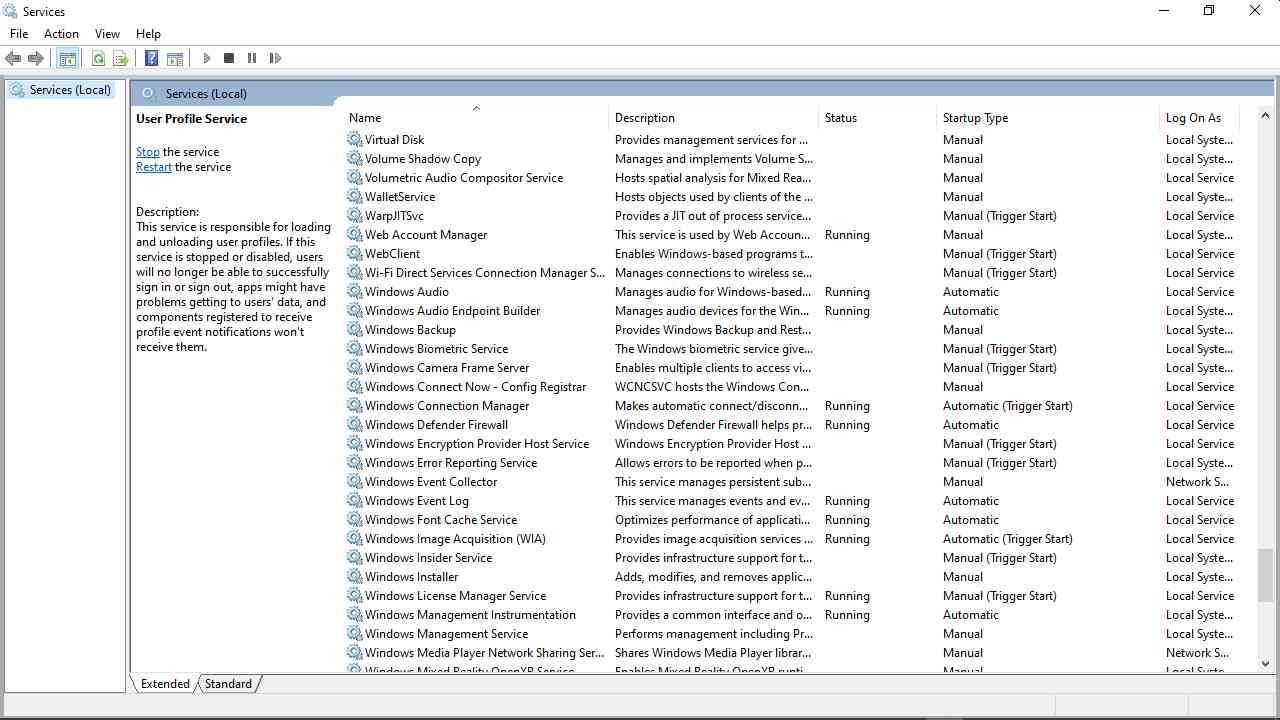
Task: Click the Stop the service link
Action: click(147, 152)
